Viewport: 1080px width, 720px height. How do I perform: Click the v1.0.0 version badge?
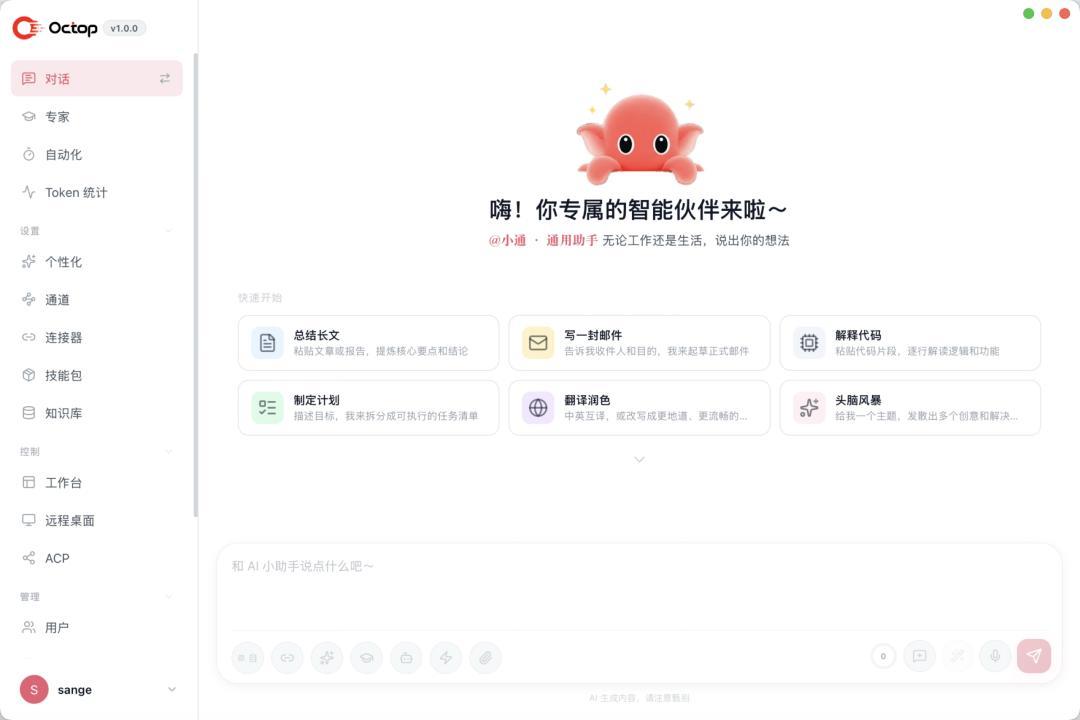point(124,28)
